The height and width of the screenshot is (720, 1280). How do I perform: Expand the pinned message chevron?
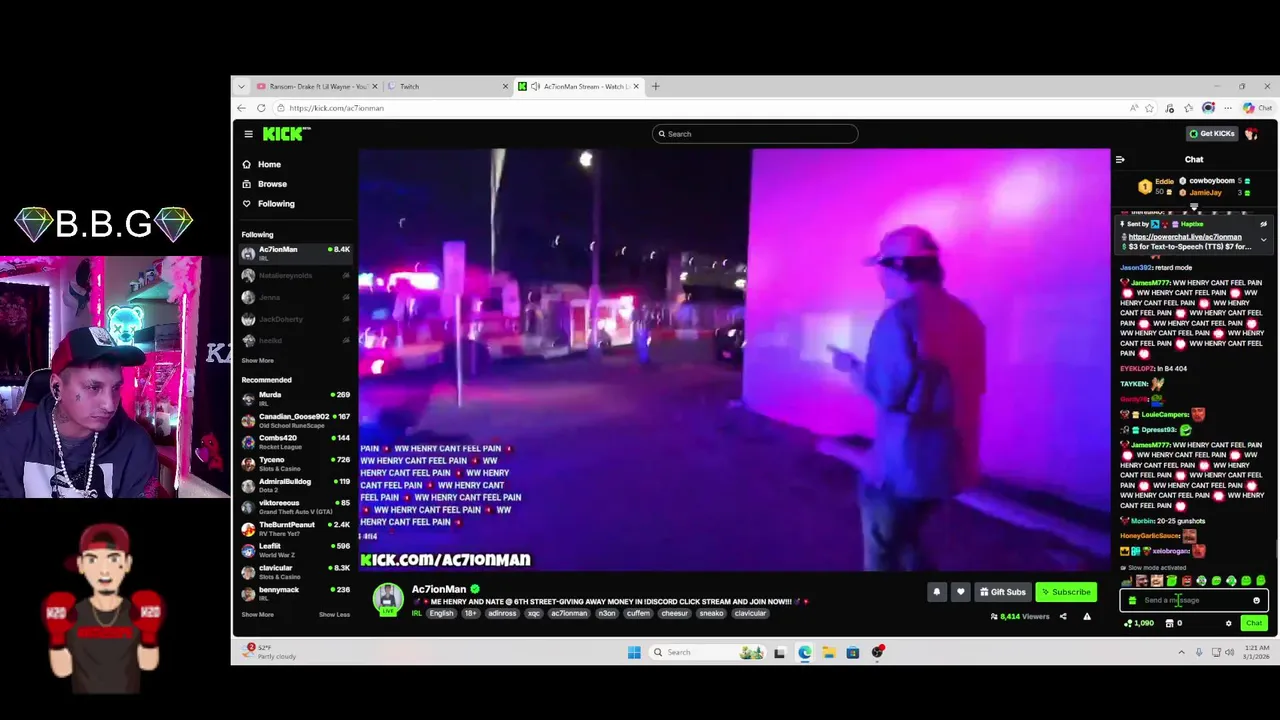1263,240
